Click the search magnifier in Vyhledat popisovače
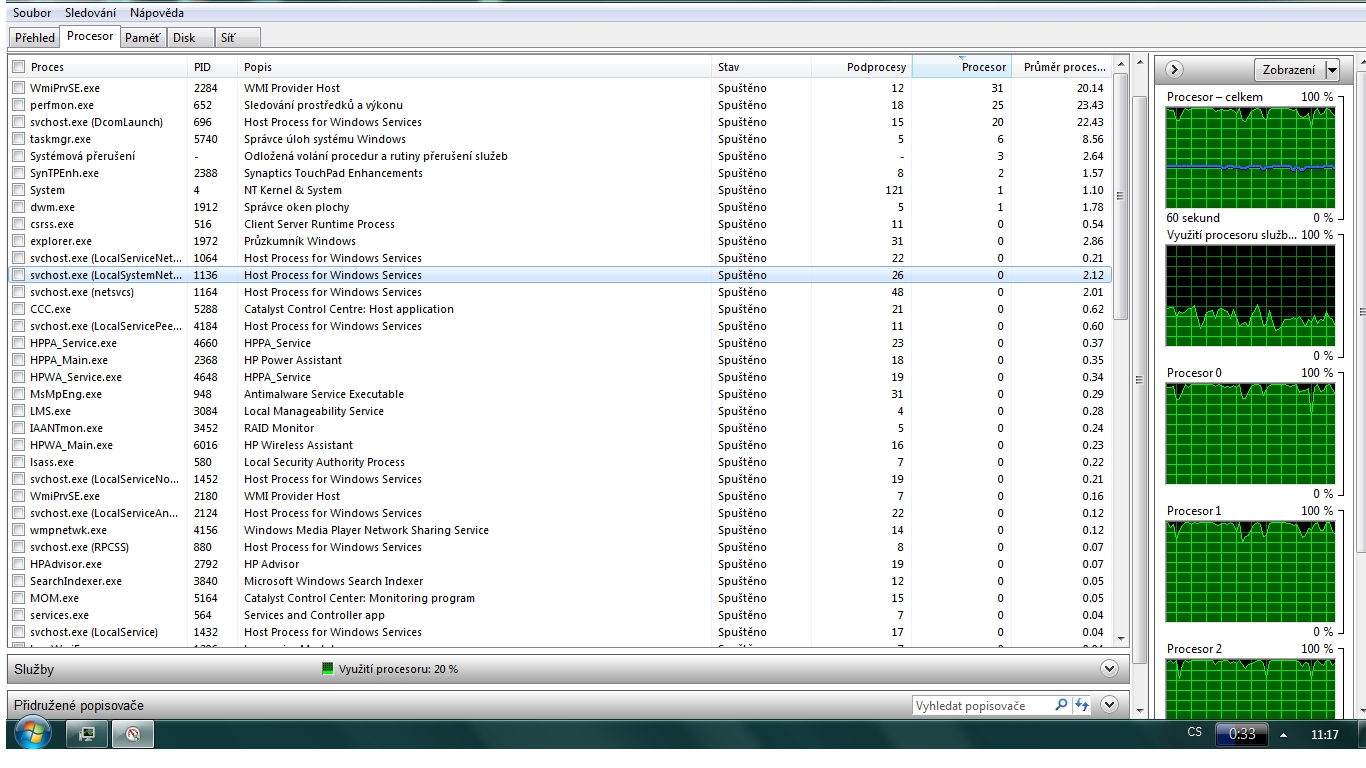Screen dimensions: 1366x768 [x=1061, y=706]
